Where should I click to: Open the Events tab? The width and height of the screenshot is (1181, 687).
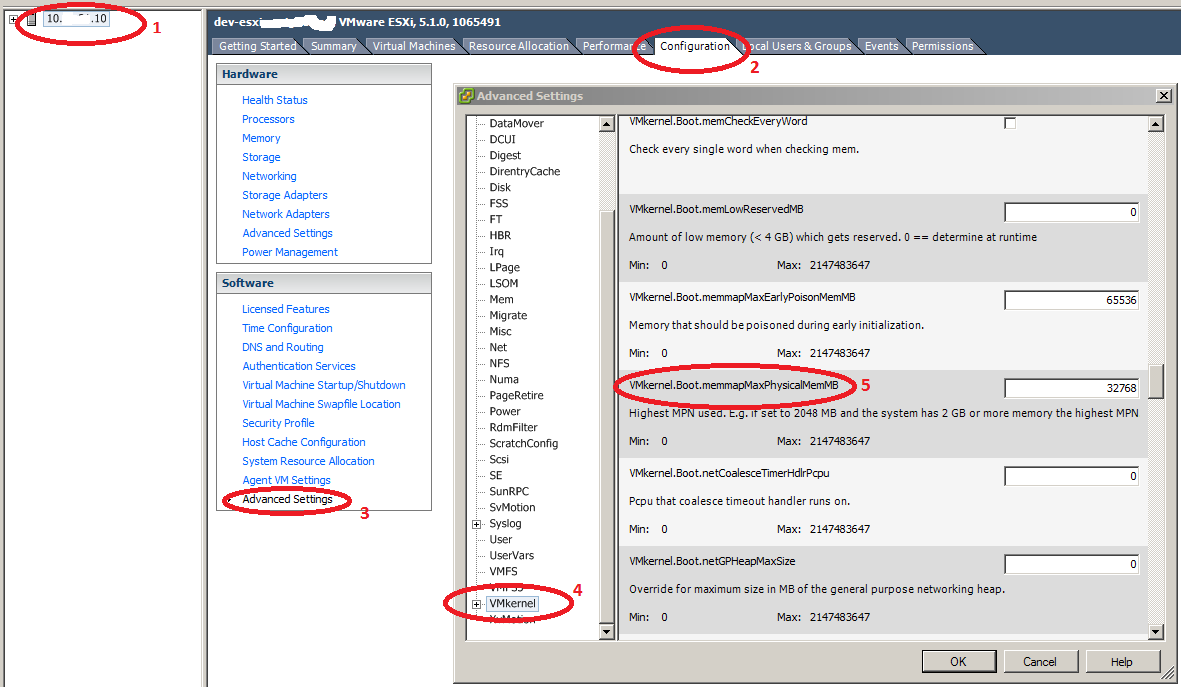[x=881, y=46]
